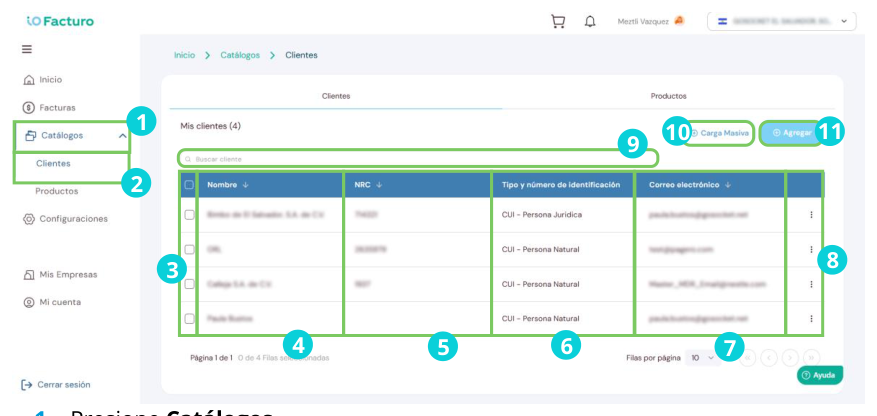
Task: Tick the select-all header checkbox
Action: (x=189, y=185)
